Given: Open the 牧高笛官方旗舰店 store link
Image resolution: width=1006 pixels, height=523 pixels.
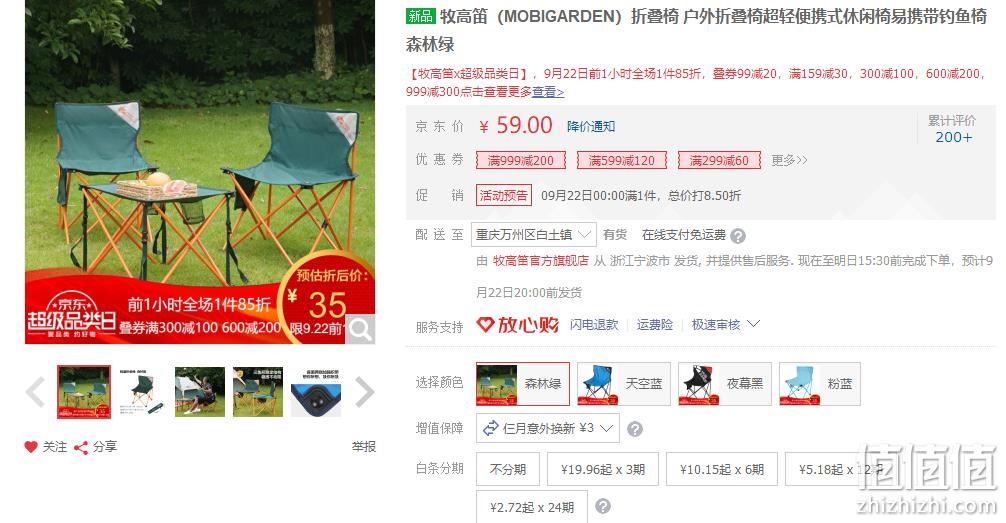Looking at the screenshot, I should pos(540,261).
